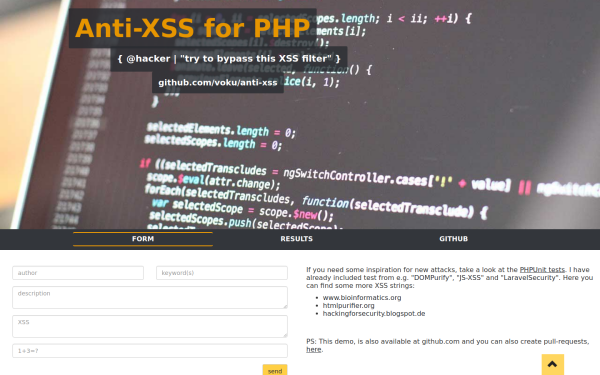The image size is (600, 375).
Task: Click the XSS textarea
Action: [150, 326]
